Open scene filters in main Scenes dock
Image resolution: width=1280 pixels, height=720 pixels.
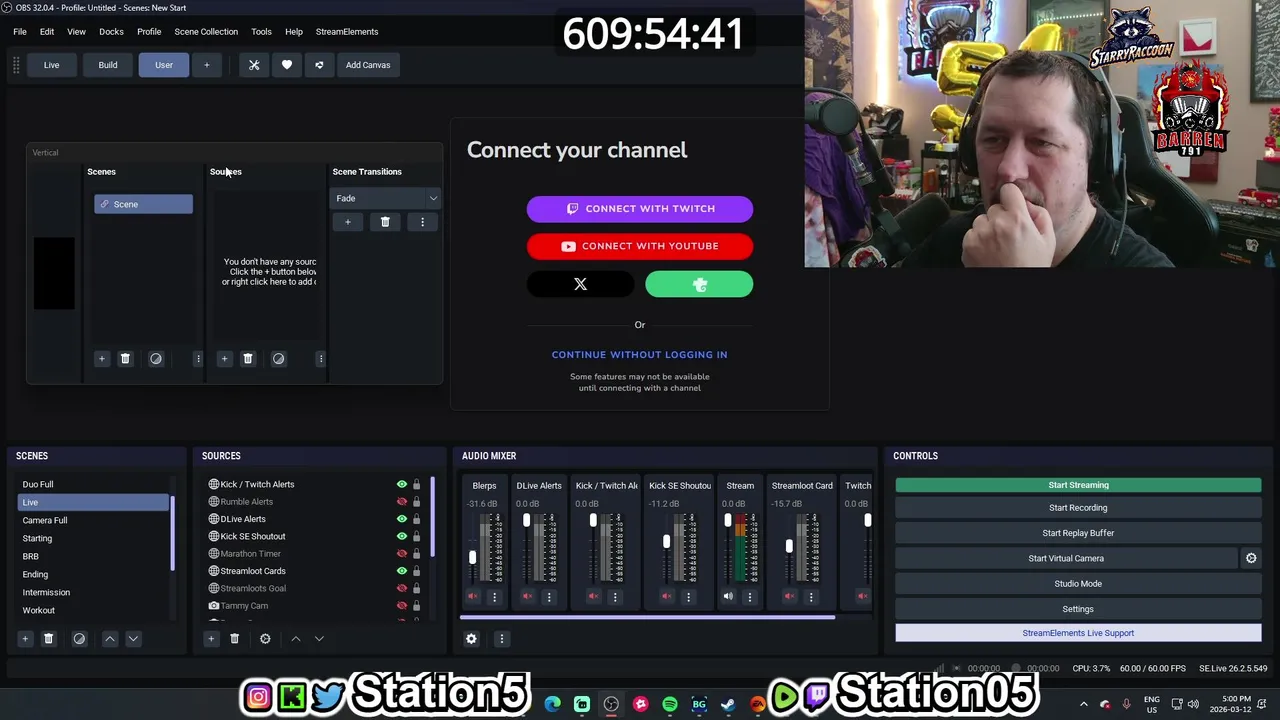click(79, 638)
